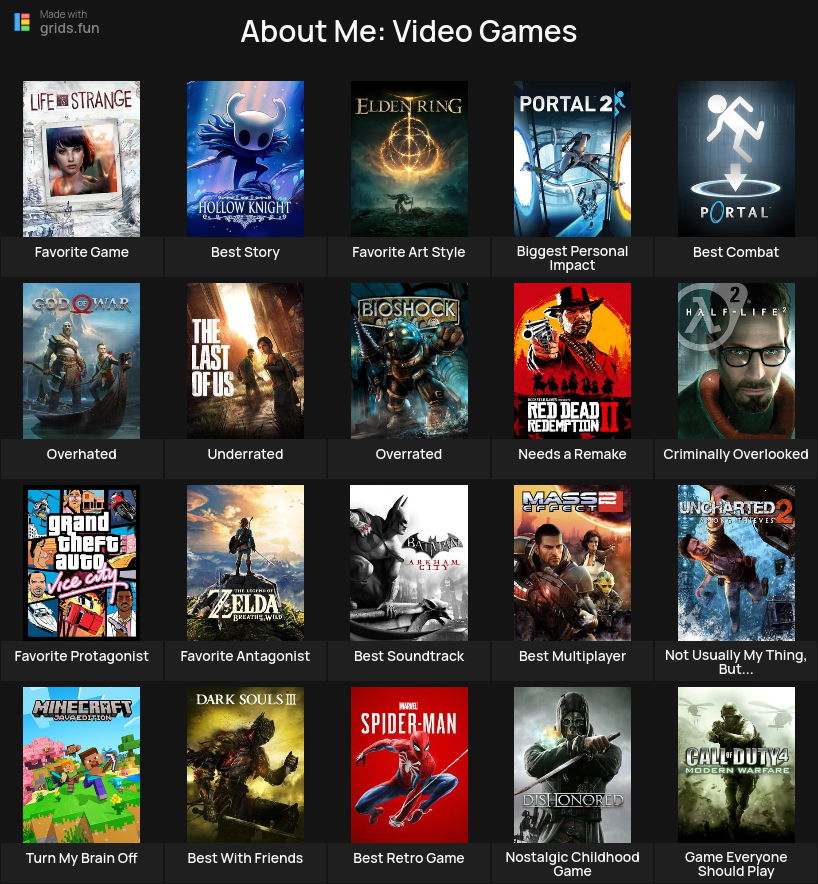Select the Life is Strange cover
The image size is (818, 884).
[82, 159]
